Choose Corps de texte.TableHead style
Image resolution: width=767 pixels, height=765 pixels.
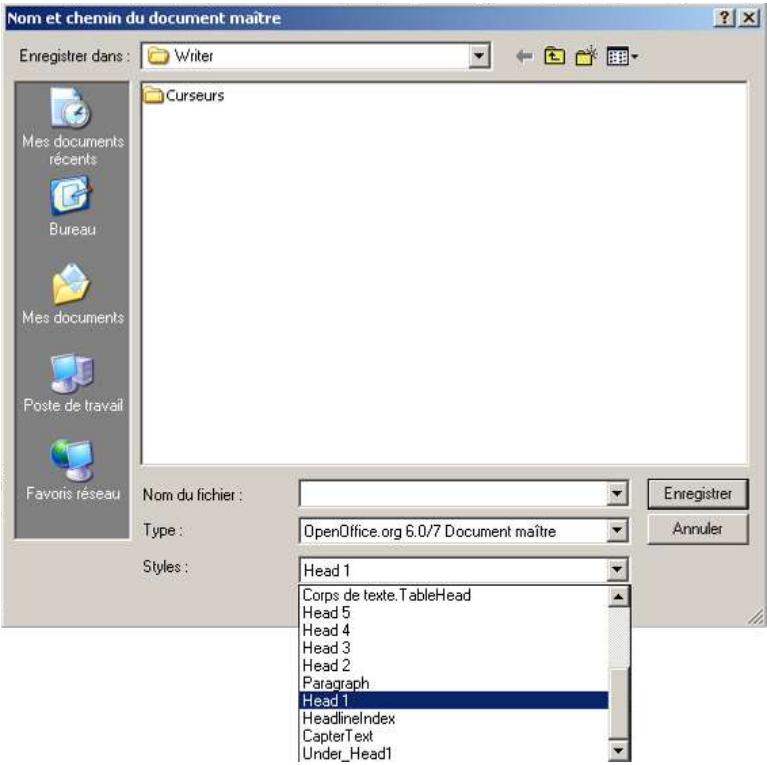tap(453, 595)
